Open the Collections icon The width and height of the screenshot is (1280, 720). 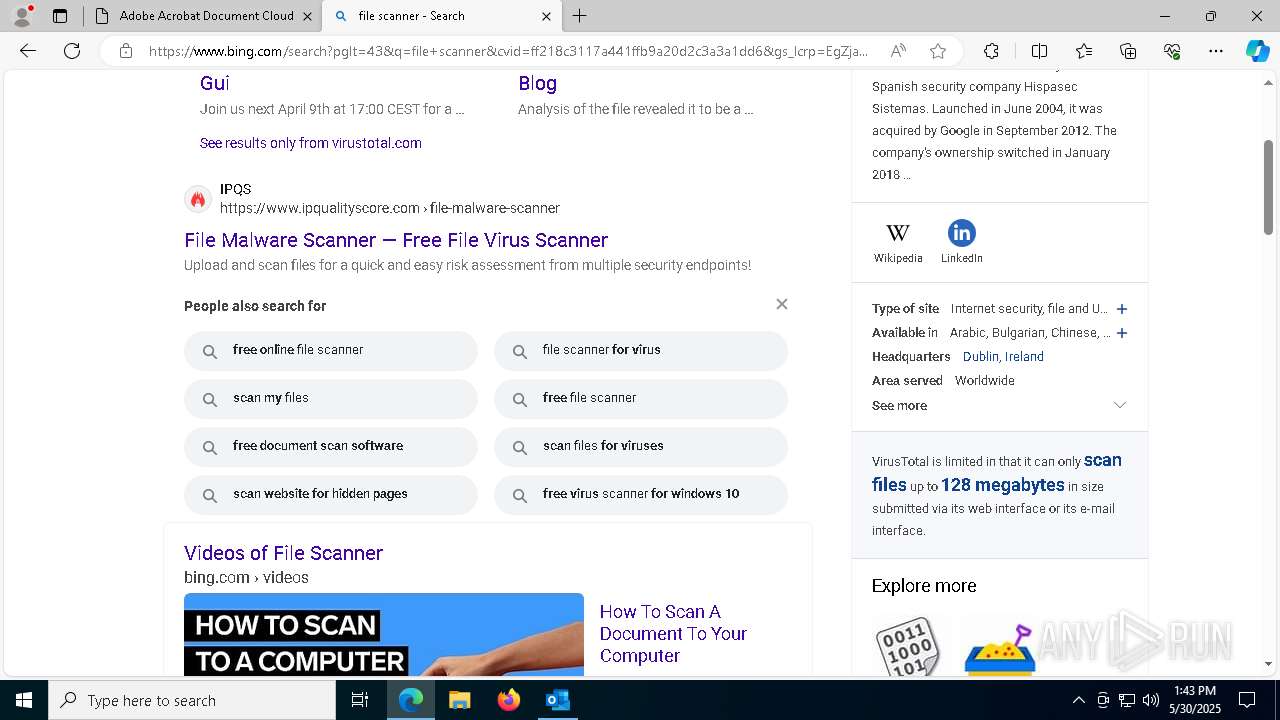[x=1128, y=51]
